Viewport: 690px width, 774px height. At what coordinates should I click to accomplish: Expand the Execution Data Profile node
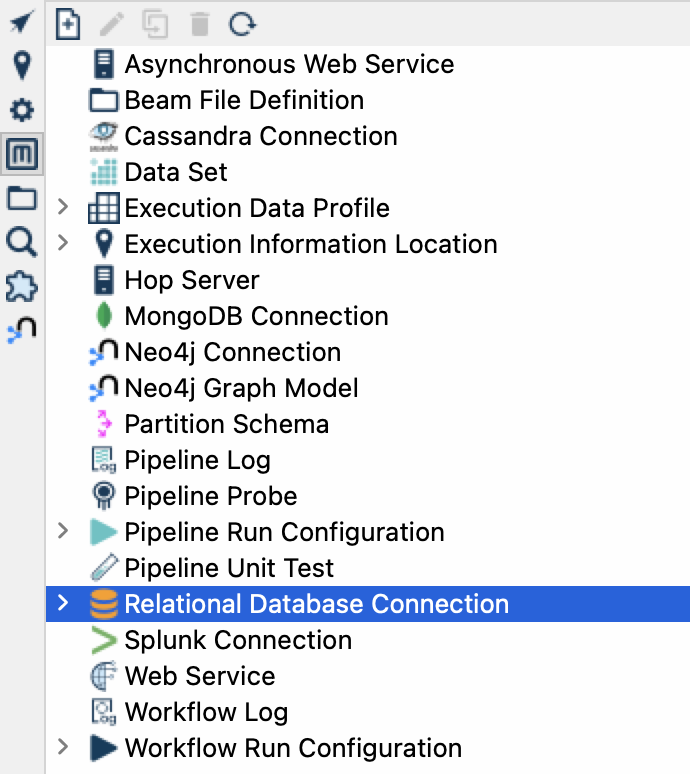pos(63,207)
